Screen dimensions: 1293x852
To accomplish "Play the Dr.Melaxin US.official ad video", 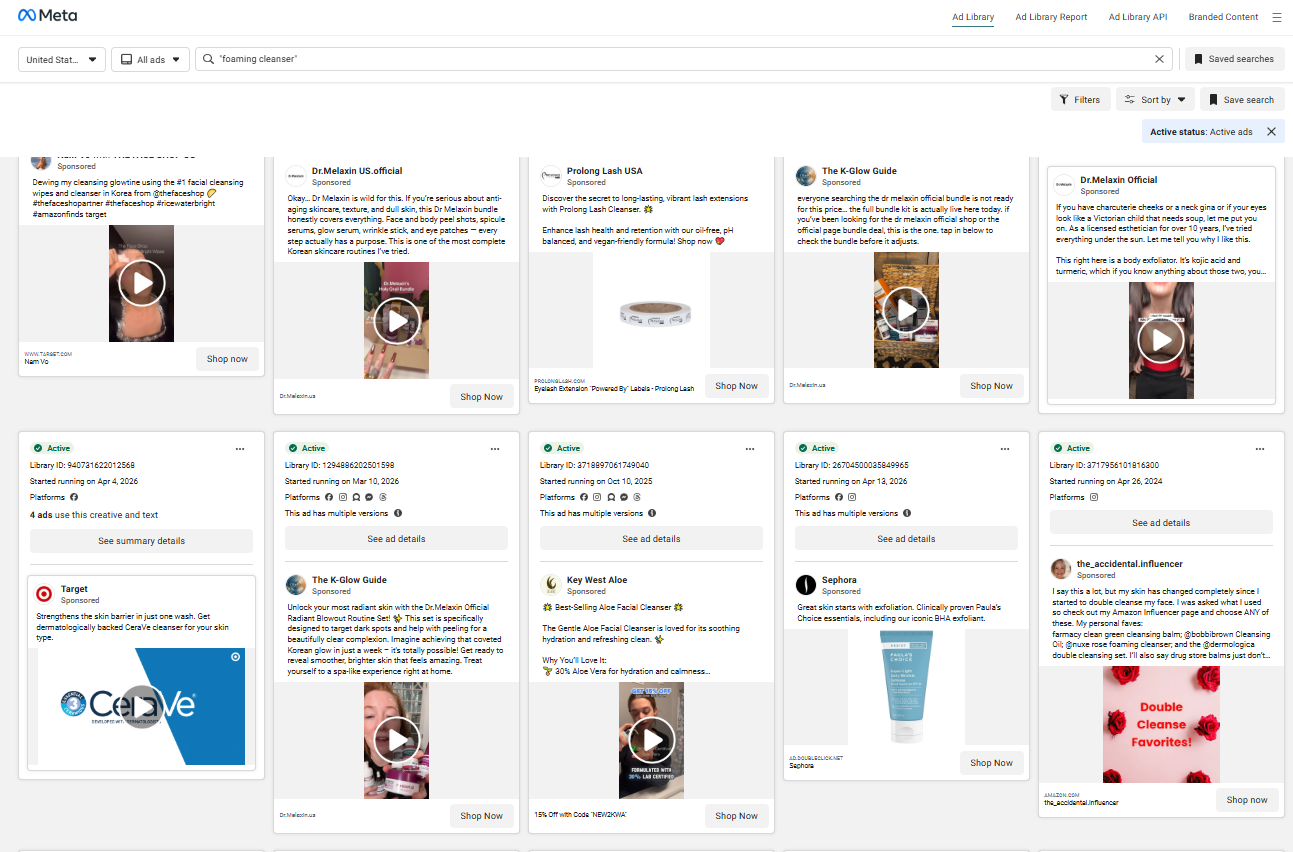I will coord(397,321).
